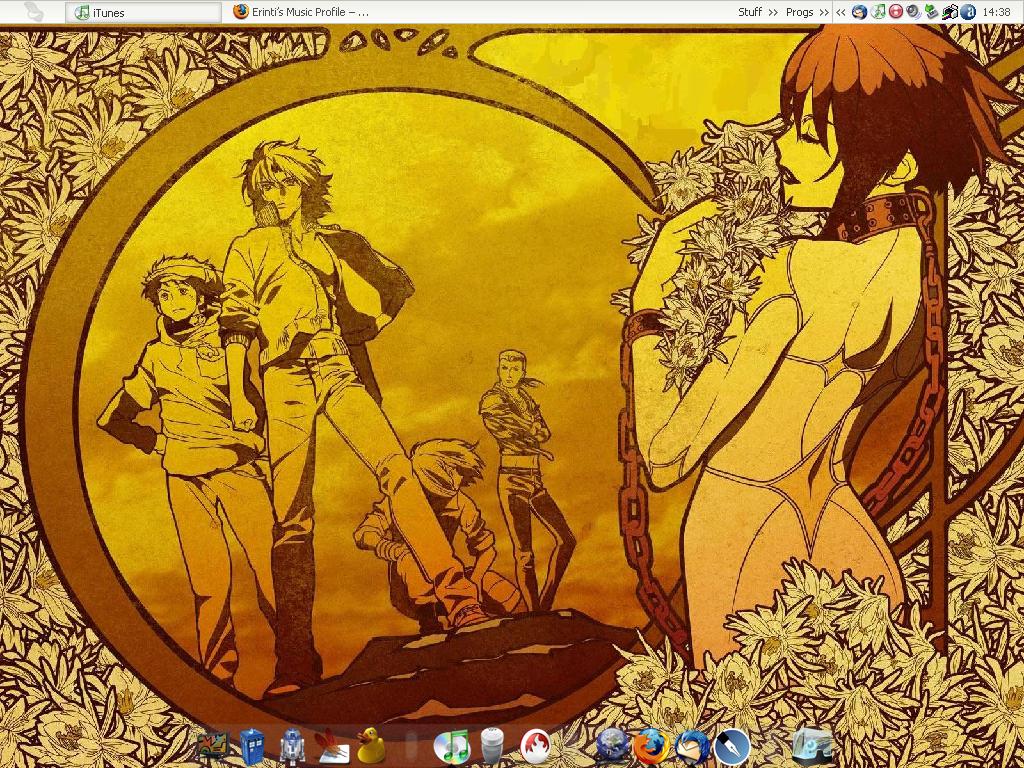
Task: Open the TARDIS police box dock icon
Action: 252,746
